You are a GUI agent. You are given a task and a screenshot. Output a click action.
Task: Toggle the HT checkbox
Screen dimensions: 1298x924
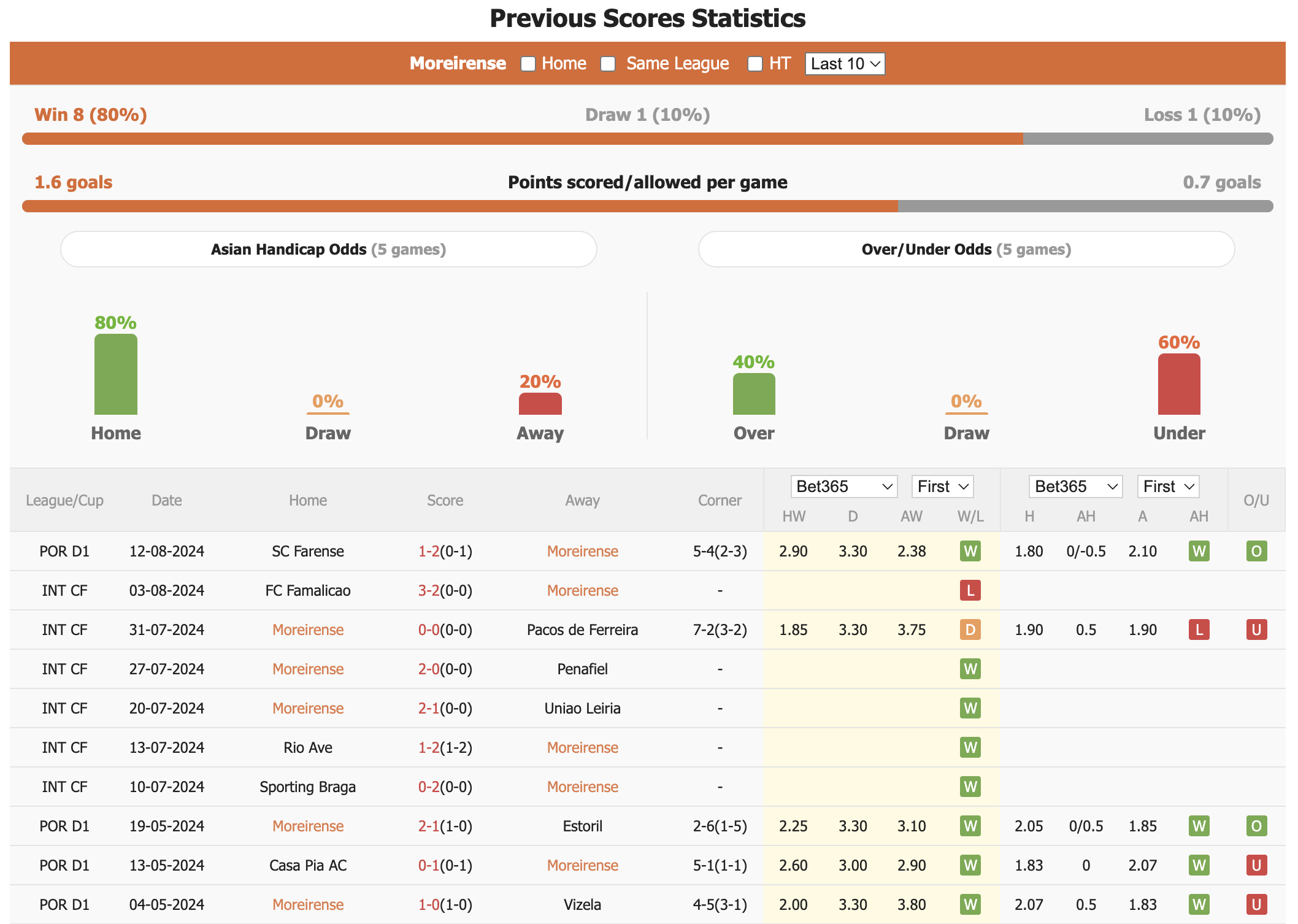point(755,64)
